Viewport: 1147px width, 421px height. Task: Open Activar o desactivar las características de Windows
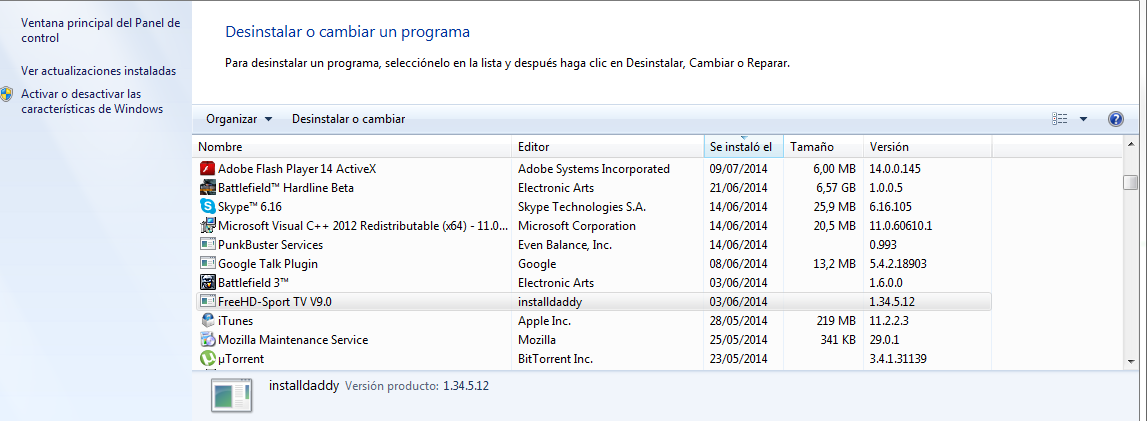(x=92, y=102)
